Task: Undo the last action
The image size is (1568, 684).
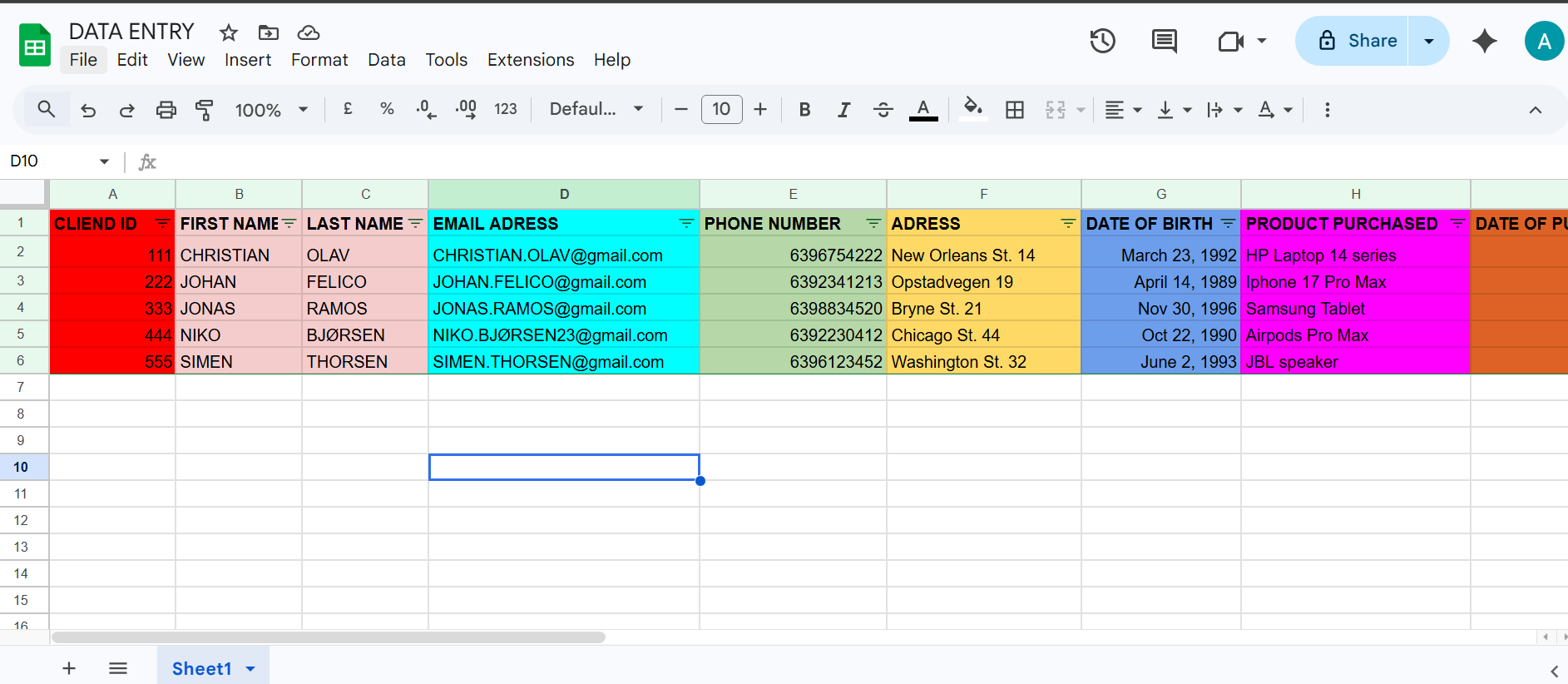Action: [x=88, y=110]
